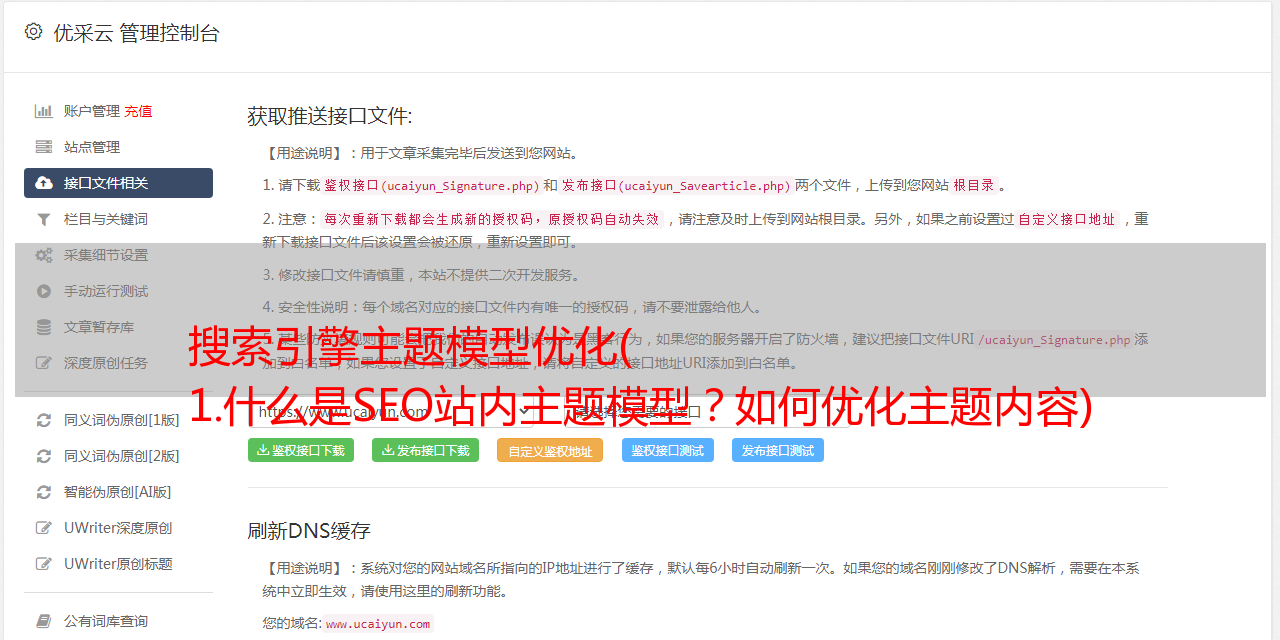
Task: Click the /ucaiyun_Signature.php URI text
Action: point(1054,339)
